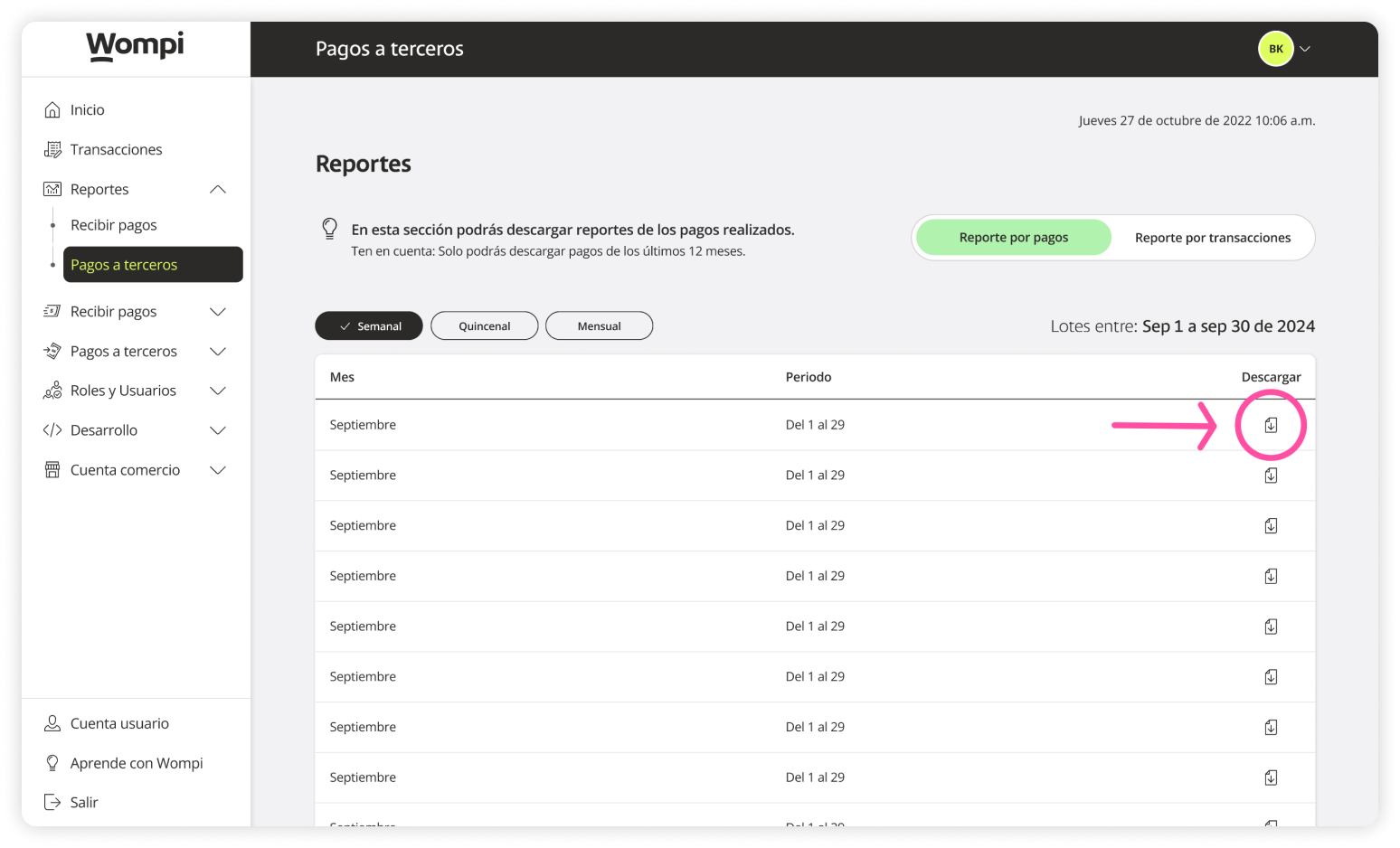1400x848 pixels.
Task: Select the Reporte por pagos tab
Action: point(1013,238)
